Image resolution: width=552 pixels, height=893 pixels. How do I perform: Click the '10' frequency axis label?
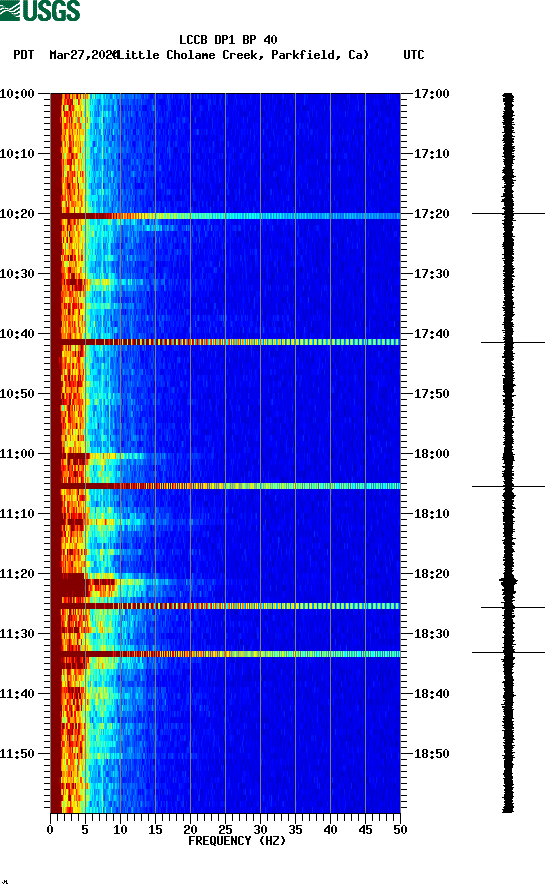(120, 830)
